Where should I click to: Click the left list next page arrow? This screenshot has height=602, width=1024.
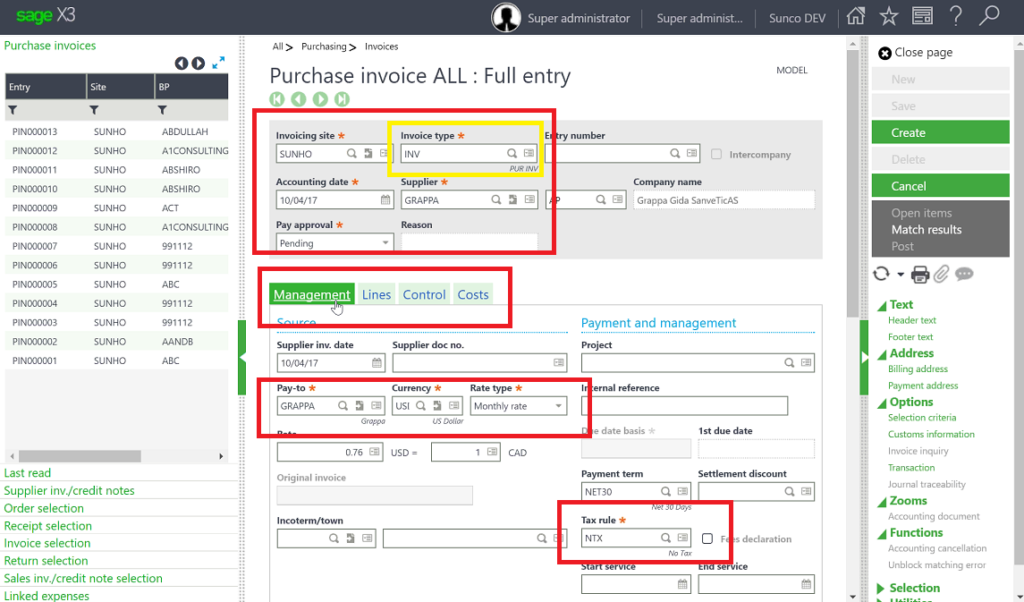tap(198, 63)
